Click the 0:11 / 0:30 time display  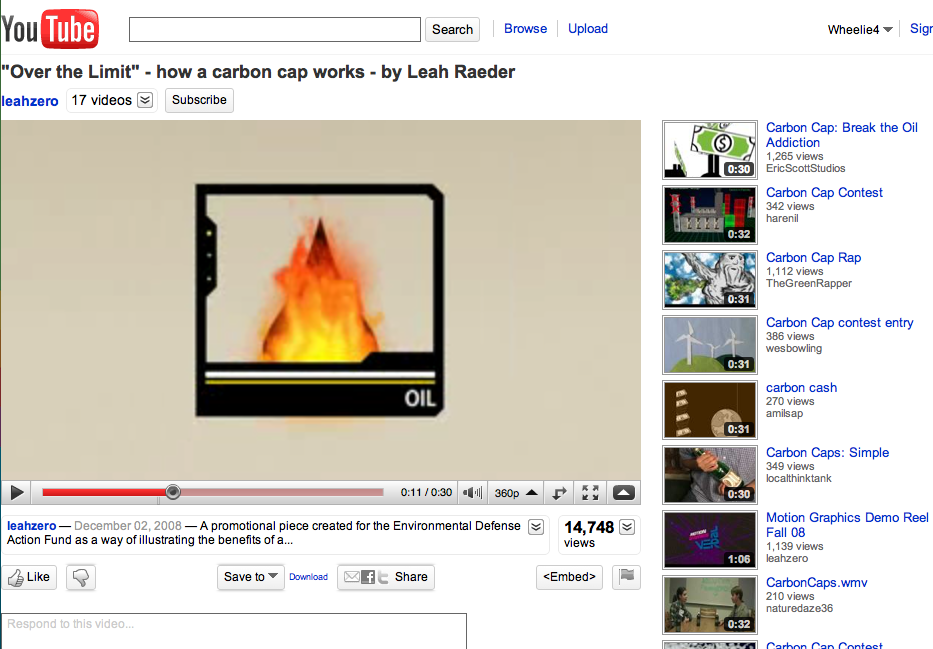426,493
